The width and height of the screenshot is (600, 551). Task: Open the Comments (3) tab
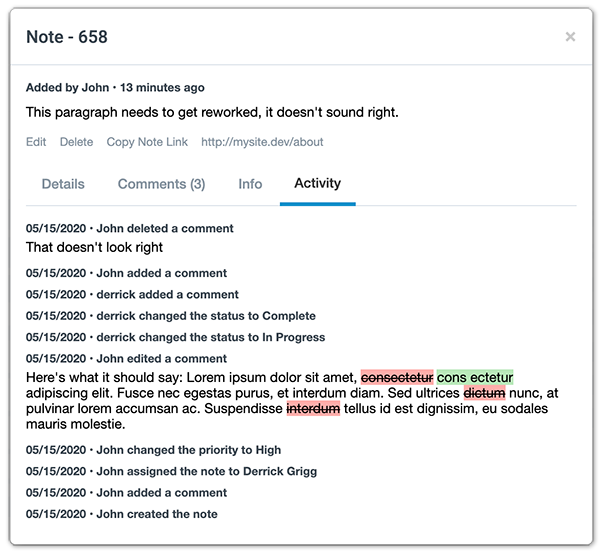tap(161, 184)
